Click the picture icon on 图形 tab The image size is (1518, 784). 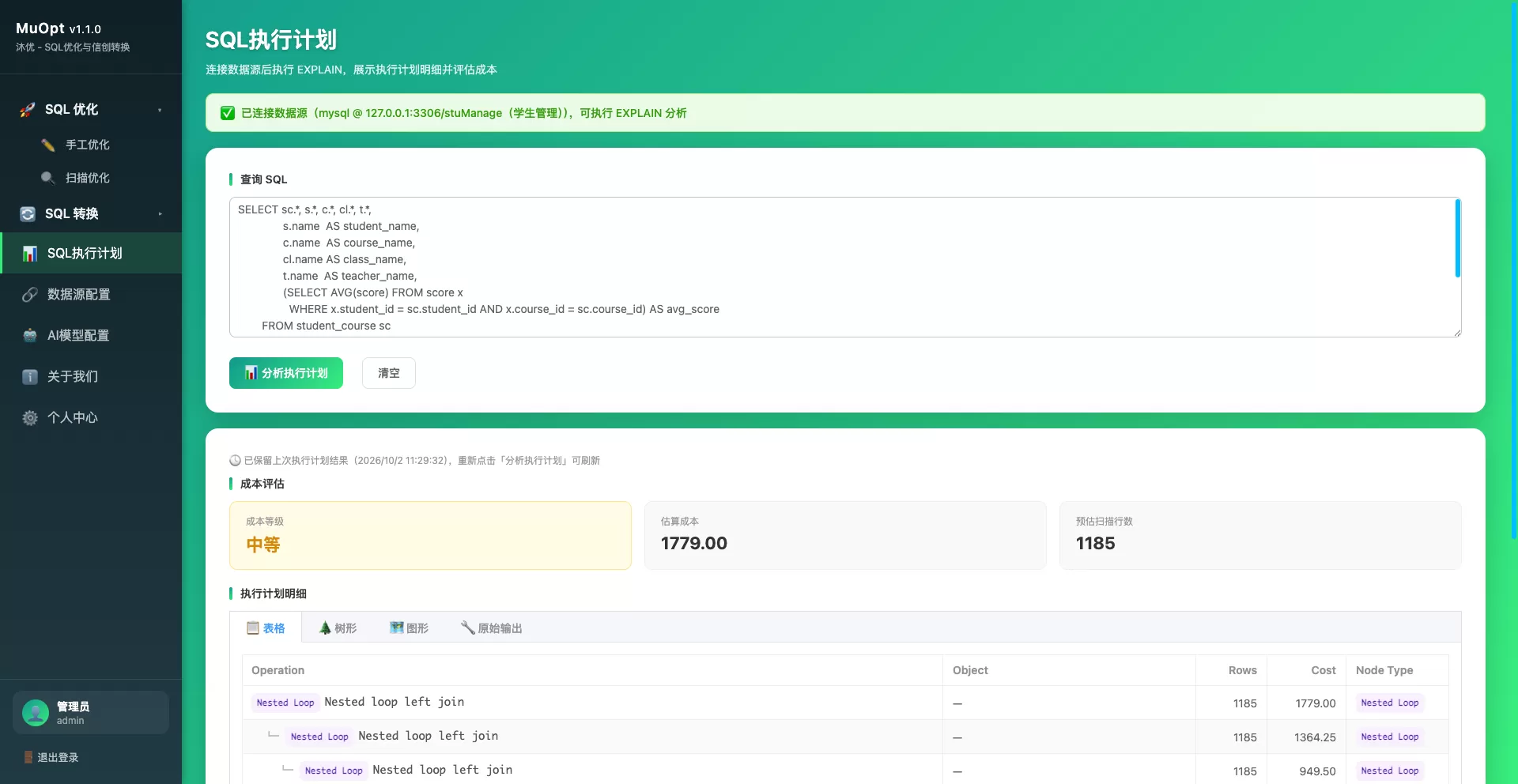coord(397,628)
